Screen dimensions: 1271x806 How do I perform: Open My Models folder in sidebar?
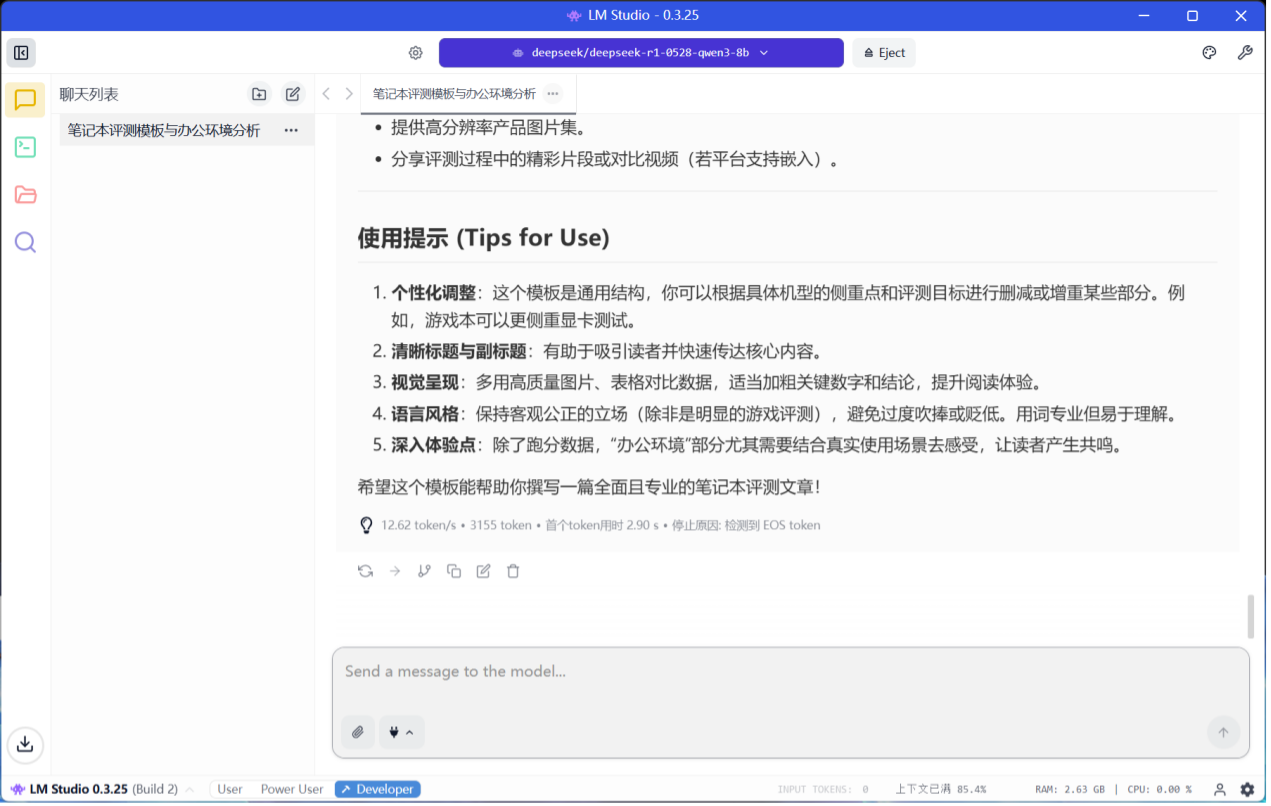coord(25,195)
